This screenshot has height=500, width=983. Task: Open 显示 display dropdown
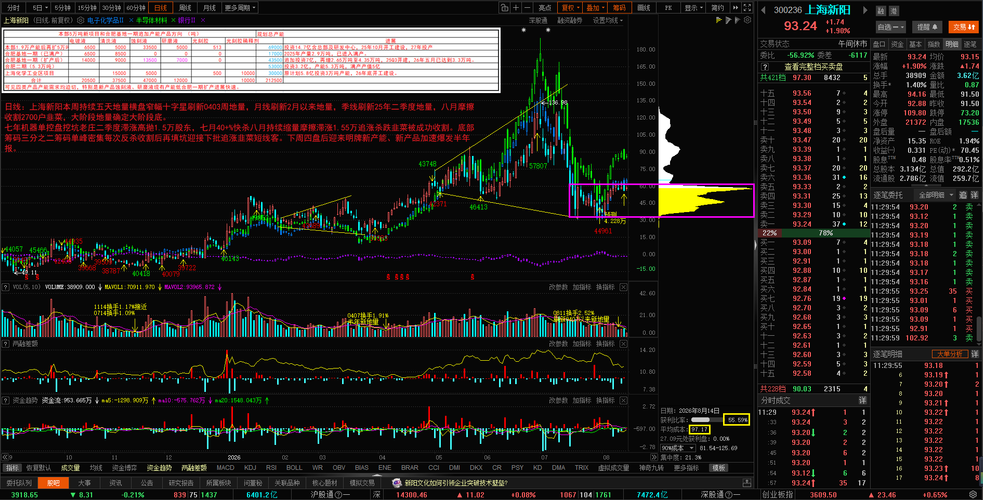[x=693, y=8]
